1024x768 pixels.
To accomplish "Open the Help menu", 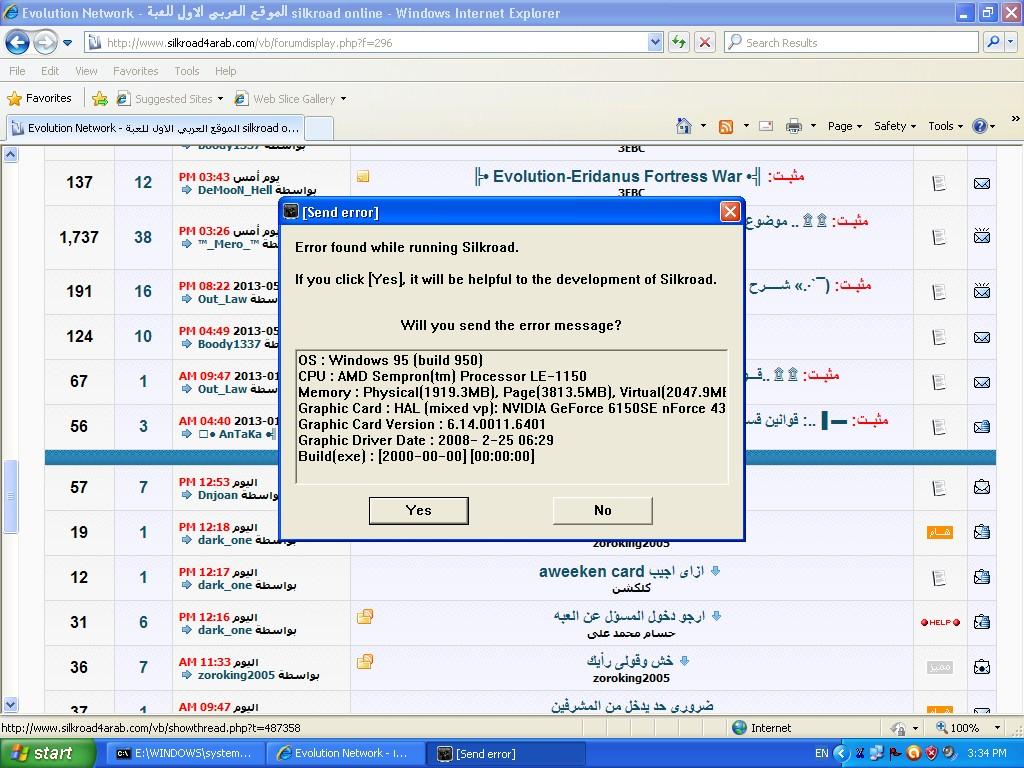I will pos(225,71).
